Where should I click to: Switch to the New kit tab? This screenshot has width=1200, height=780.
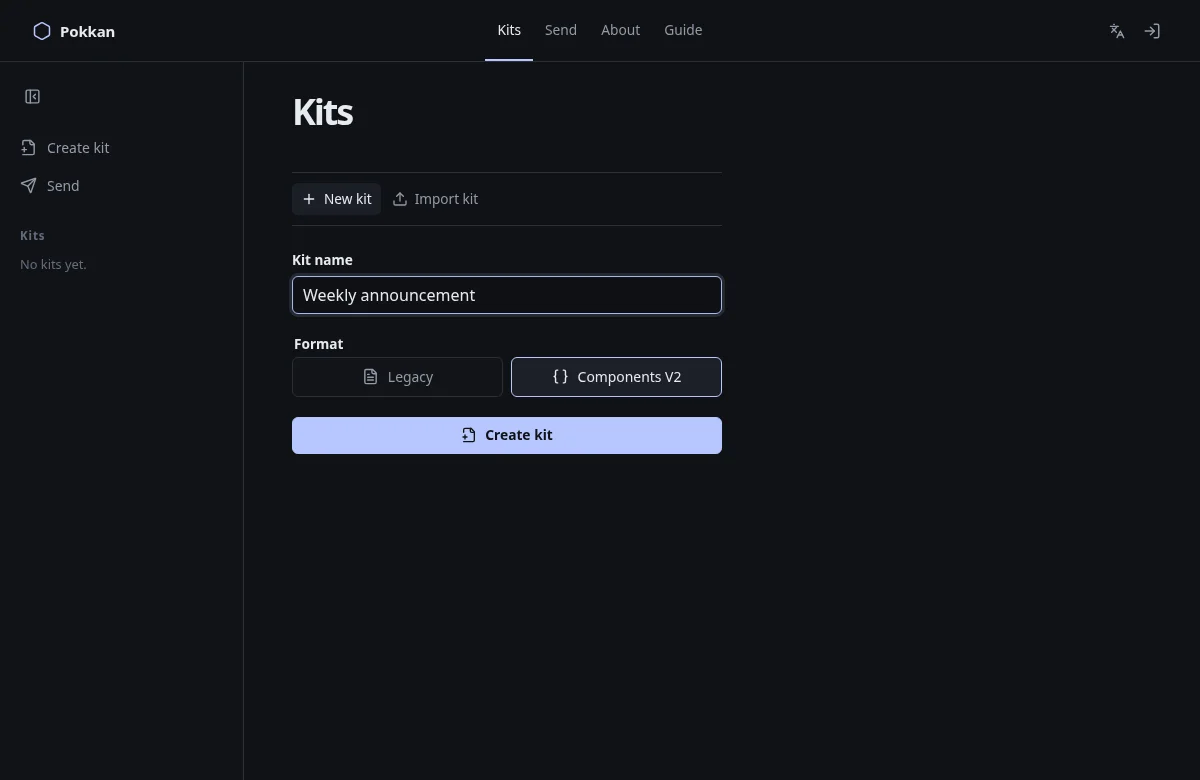(x=336, y=199)
